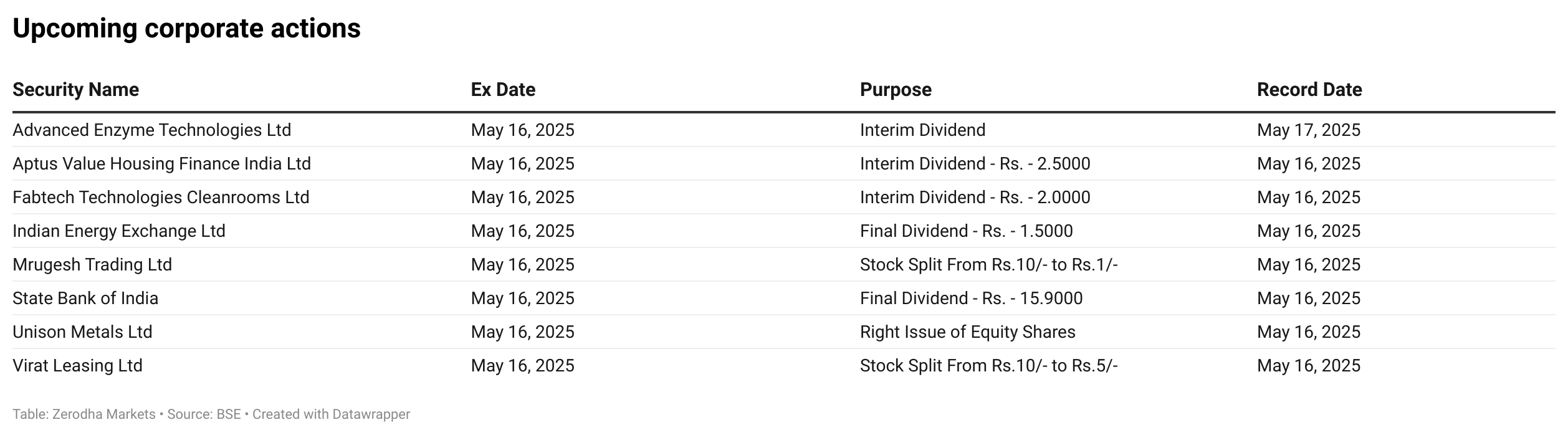Click the May 17, 2025 record date
Viewport: 1568px width, 435px height.
coord(1308,130)
